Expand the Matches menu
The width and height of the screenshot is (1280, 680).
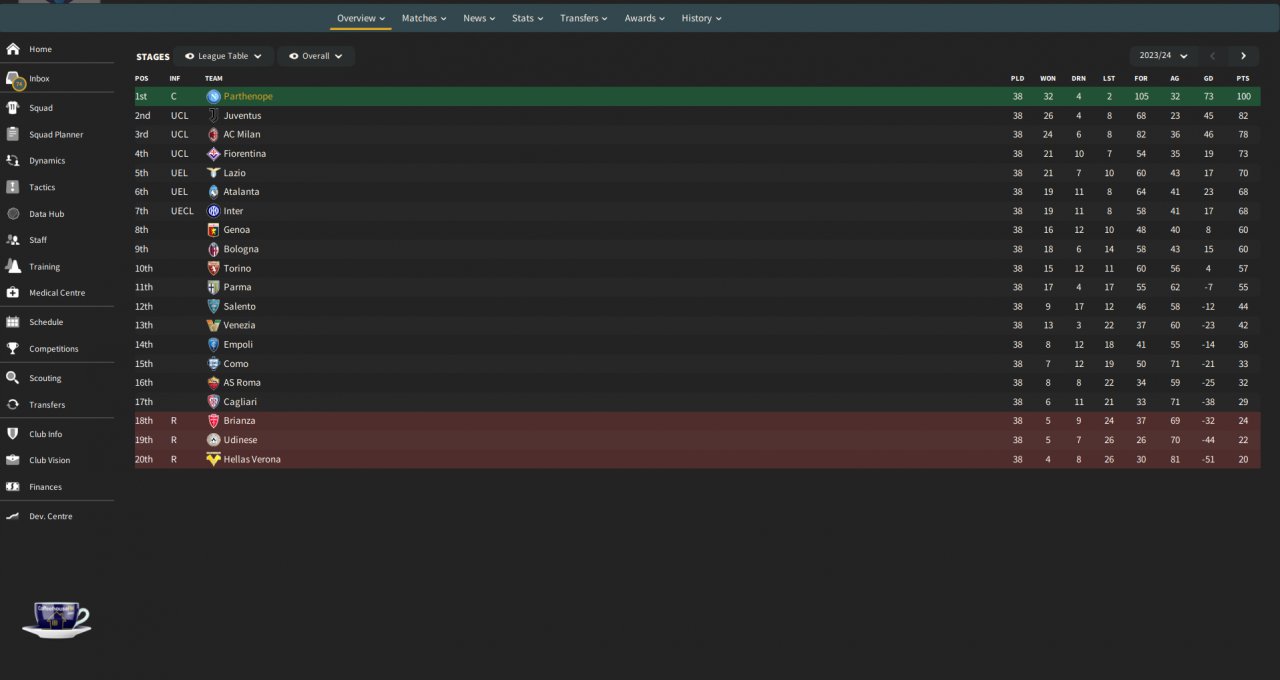click(x=424, y=18)
